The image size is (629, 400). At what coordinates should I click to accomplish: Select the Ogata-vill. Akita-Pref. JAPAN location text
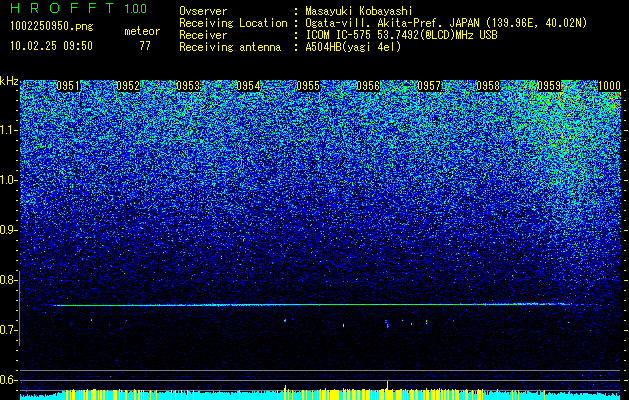coord(446,23)
